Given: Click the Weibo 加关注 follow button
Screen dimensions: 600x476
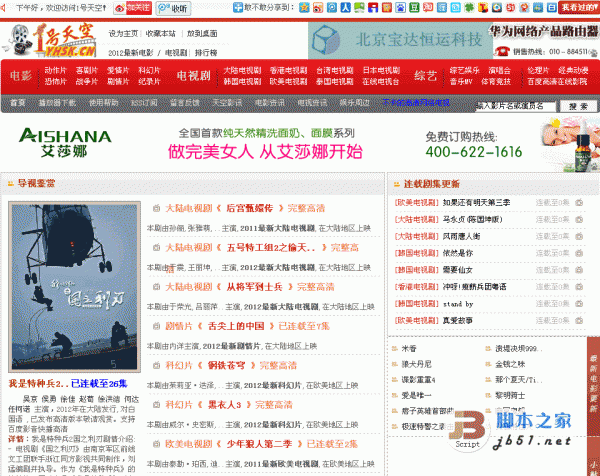Looking at the screenshot, I should [133, 8].
